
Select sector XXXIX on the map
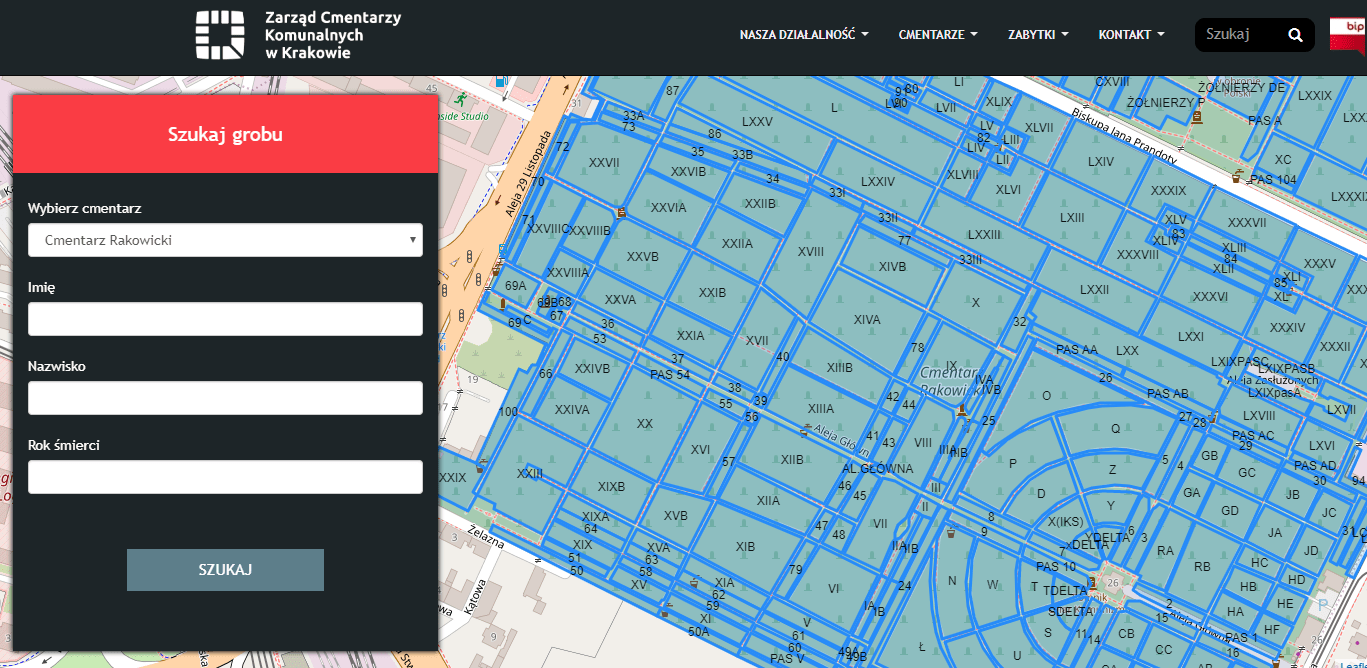tap(1168, 190)
